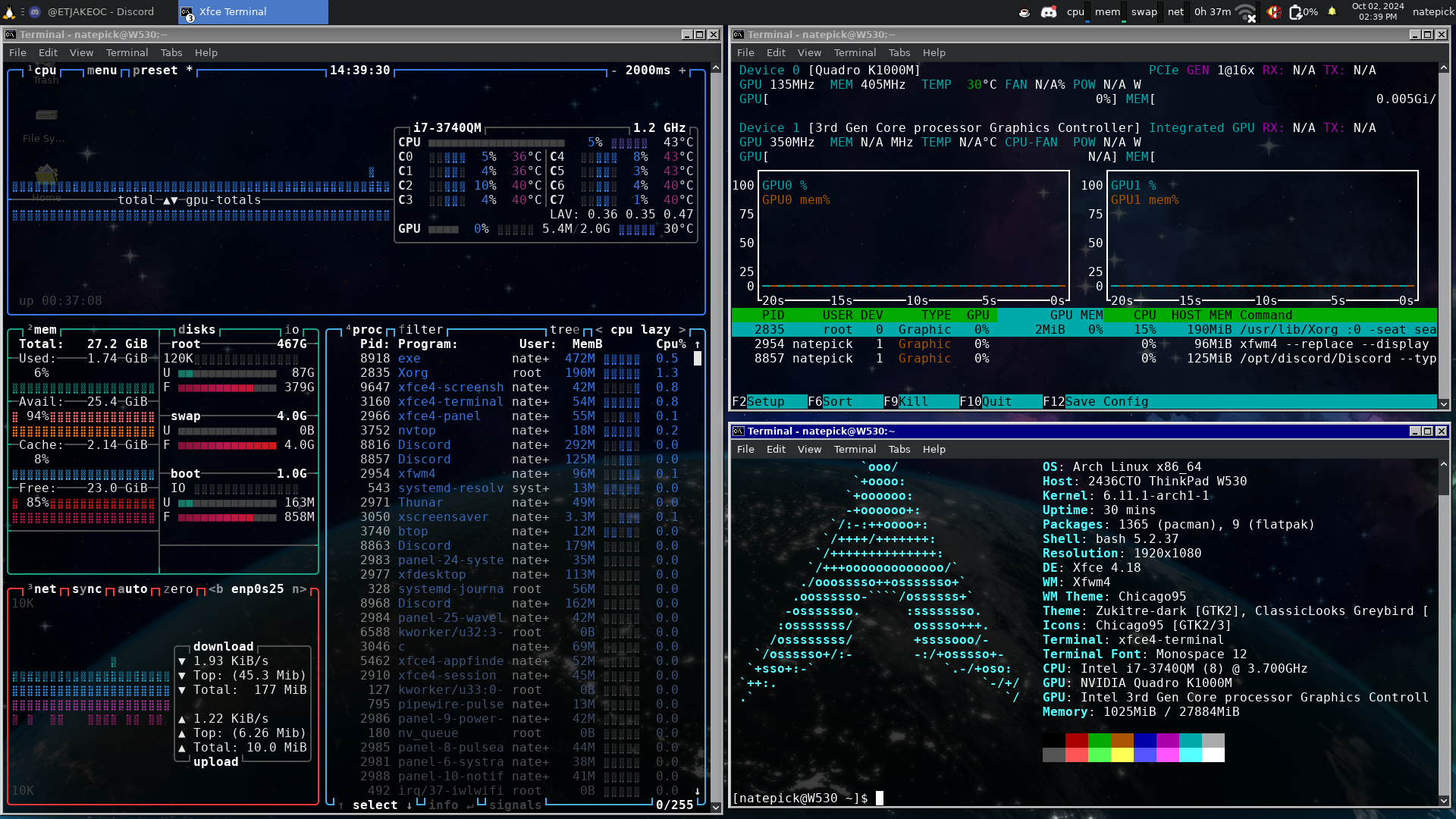Image resolution: width=1456 pixels, height=819 pixels.
Task: Open Help menu in neofetch terminal
Action: pyautogui.click(x=934, y=450)
